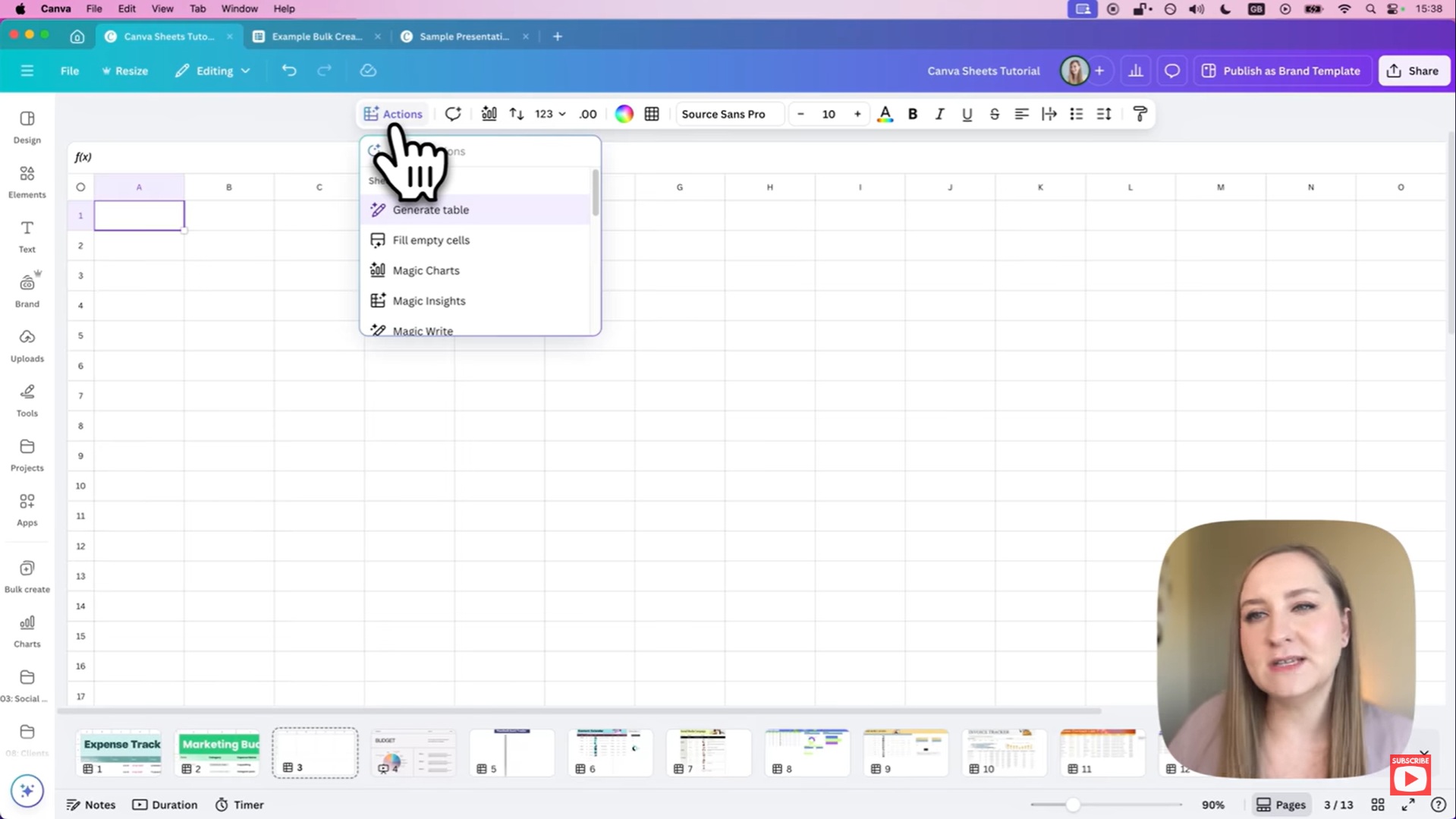The width and height of the screenshot is (1456, 819).
Task: Open the rainbow cell color picker
Action: (x=624, y=114)
